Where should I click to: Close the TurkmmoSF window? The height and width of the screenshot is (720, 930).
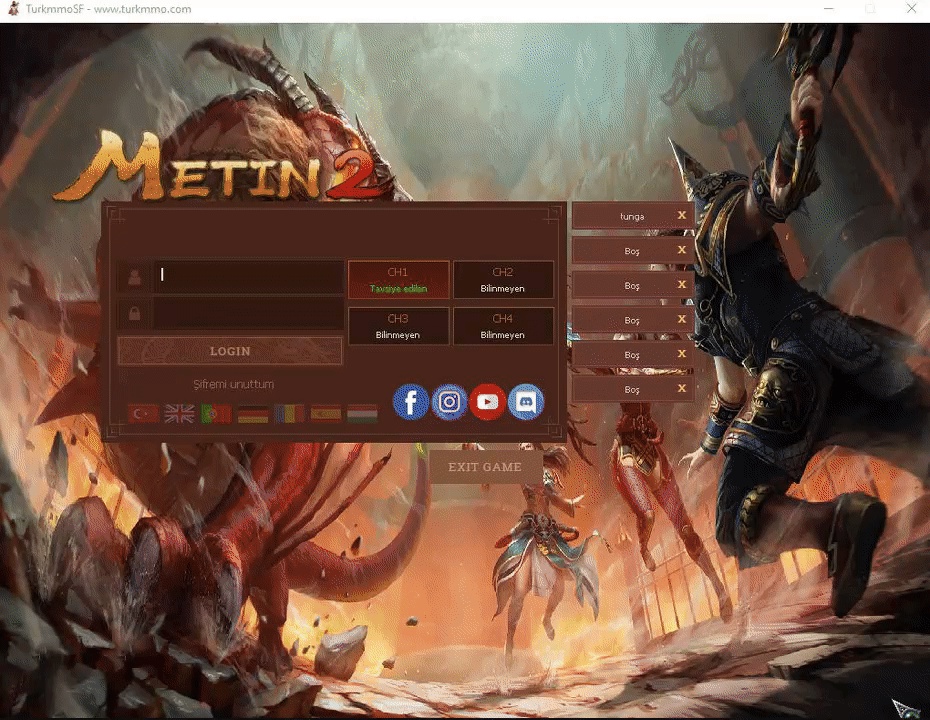point(912,9)
